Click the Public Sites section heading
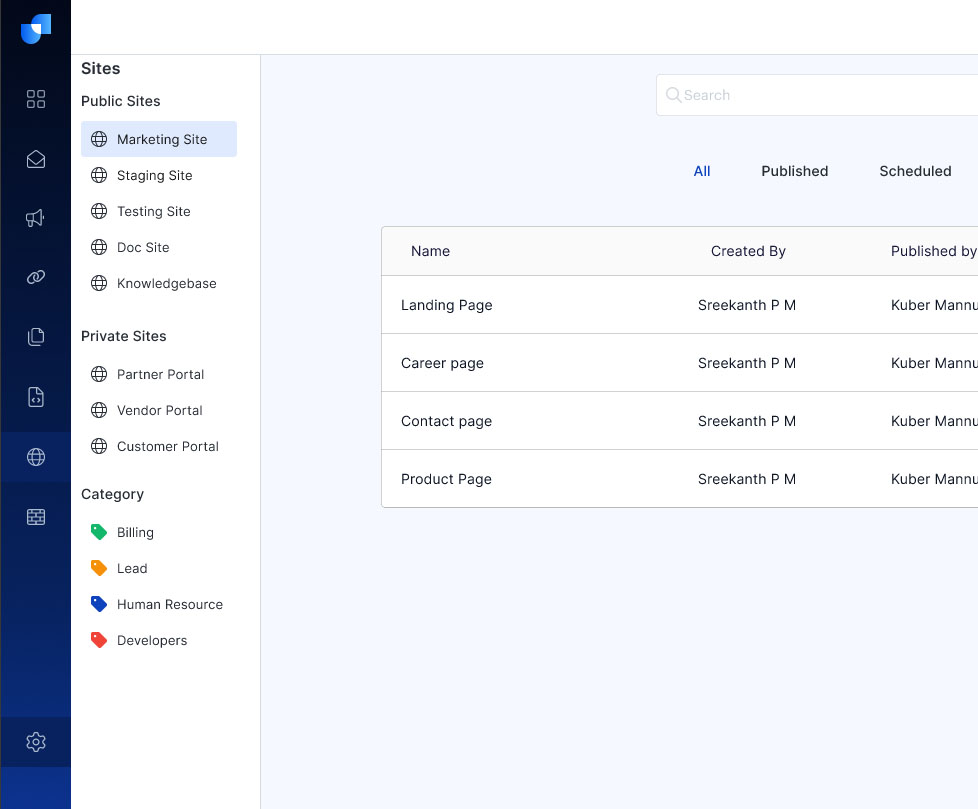The width and height of the screenshot is (978, 809). pyautogui.click(x=120, y=101)
